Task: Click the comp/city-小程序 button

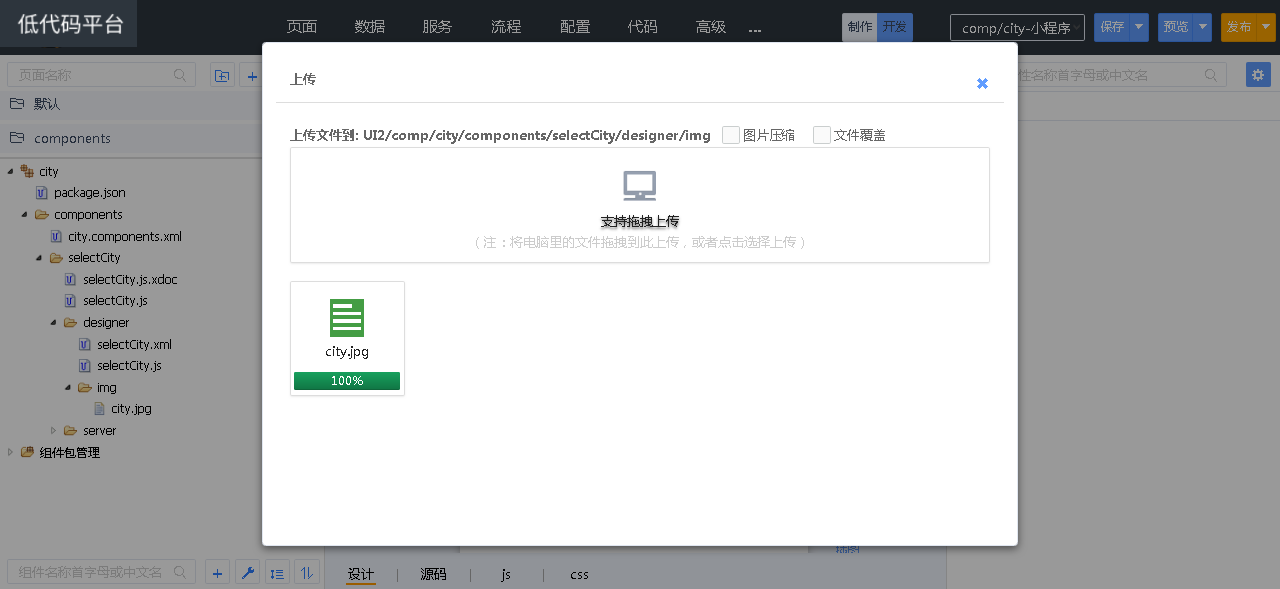Action: (1017, 28)
